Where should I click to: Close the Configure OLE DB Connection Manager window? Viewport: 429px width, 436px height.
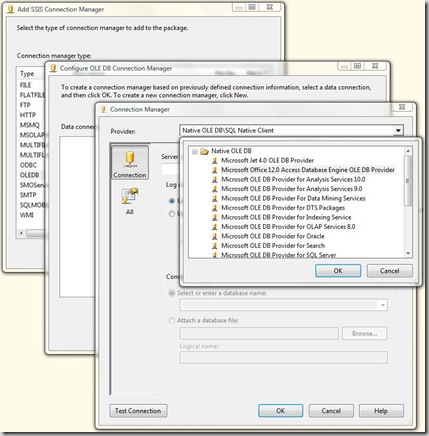tap(375, 66)
